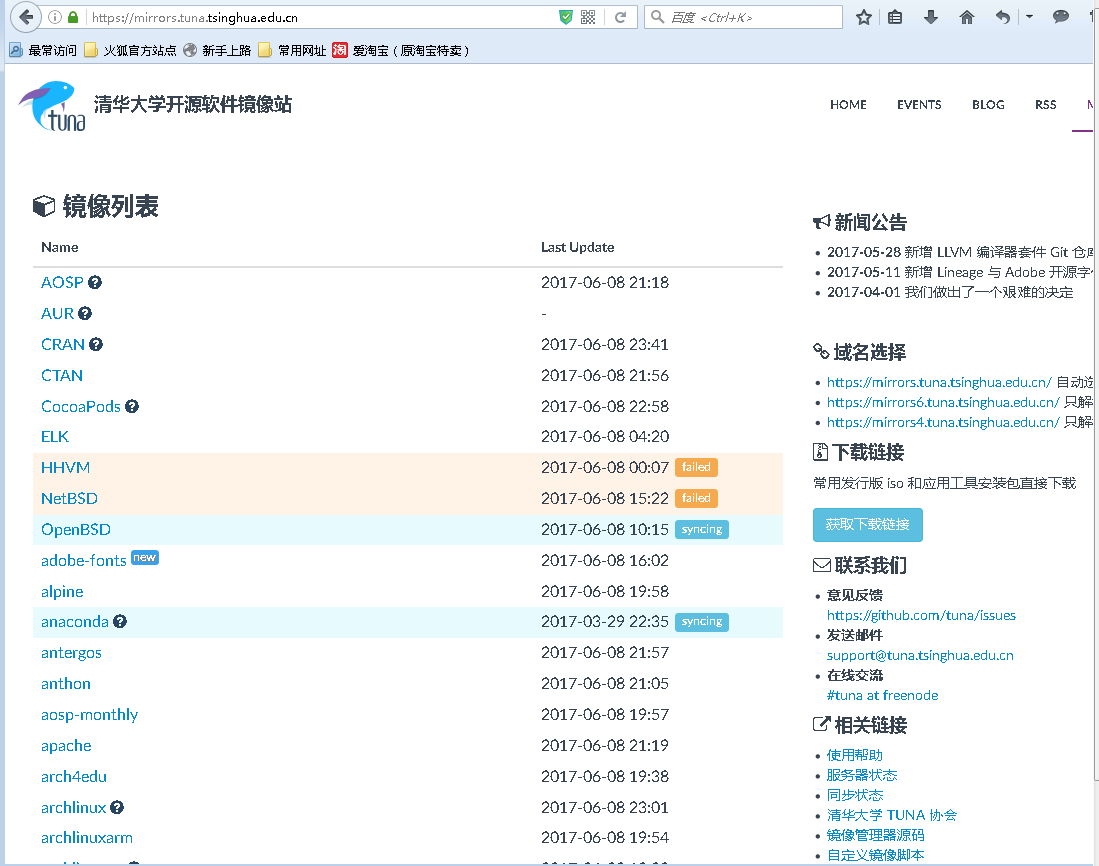Open the AOSP mirror link
1099x866 pixels.
(x=62, y=282)
